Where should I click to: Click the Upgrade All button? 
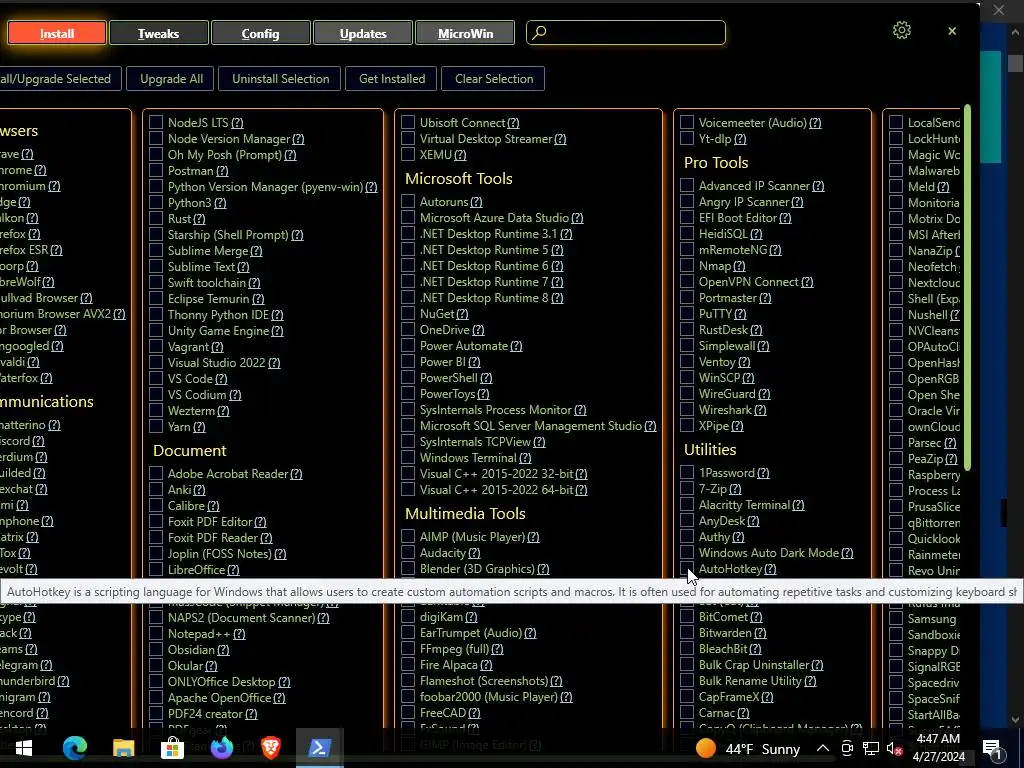(x=172, y=78)
